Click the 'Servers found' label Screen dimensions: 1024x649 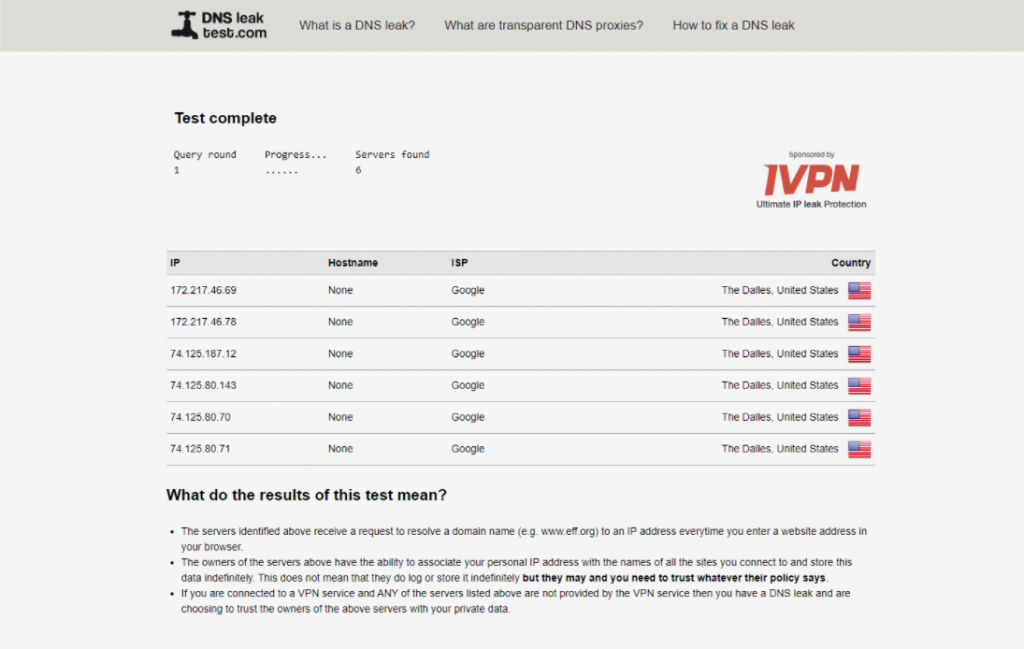tap(392, 155)
